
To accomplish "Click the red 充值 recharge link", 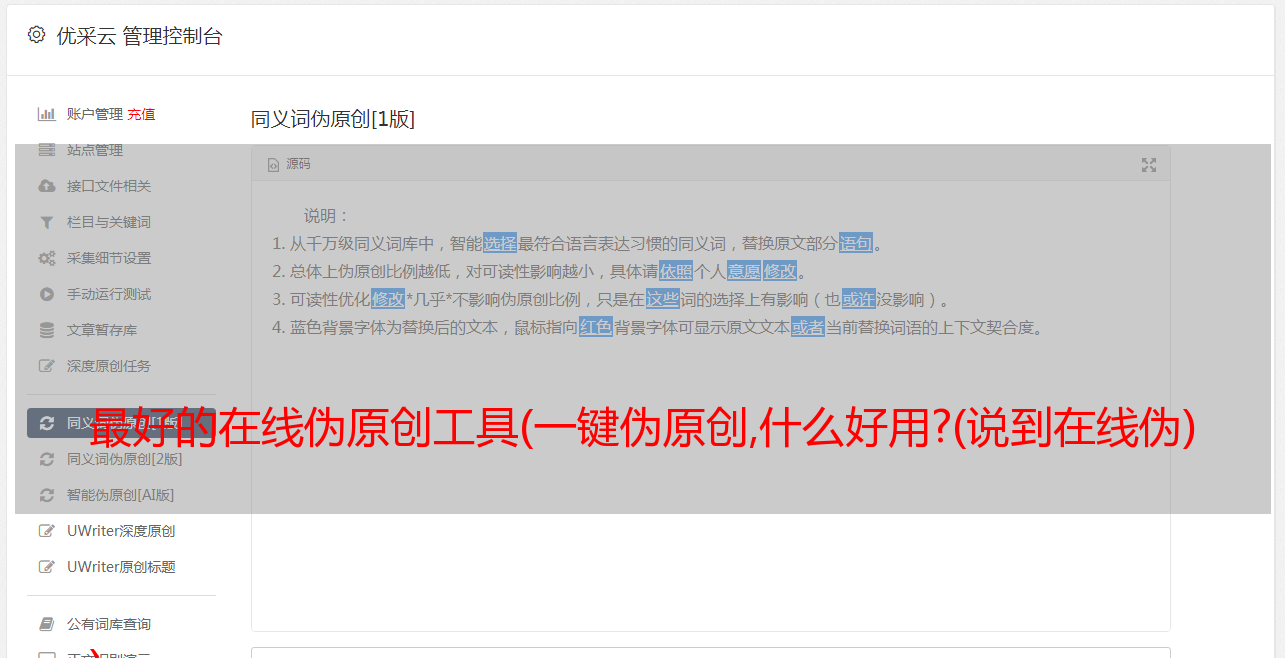I will pos(141,114).
